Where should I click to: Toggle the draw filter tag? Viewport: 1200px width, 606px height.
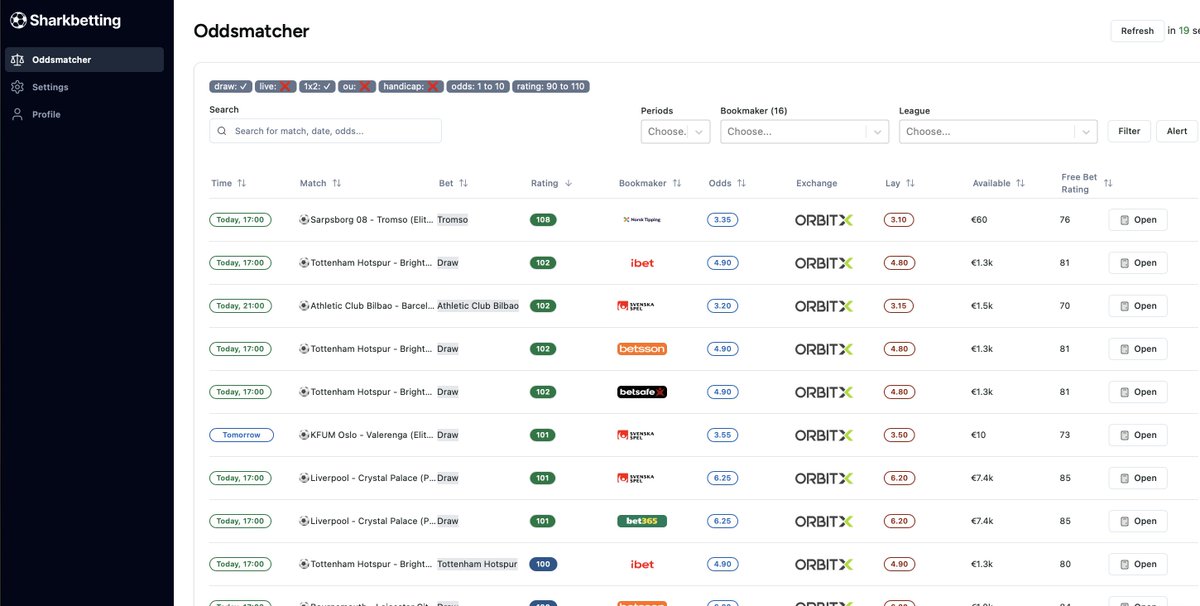click(231, 87)
